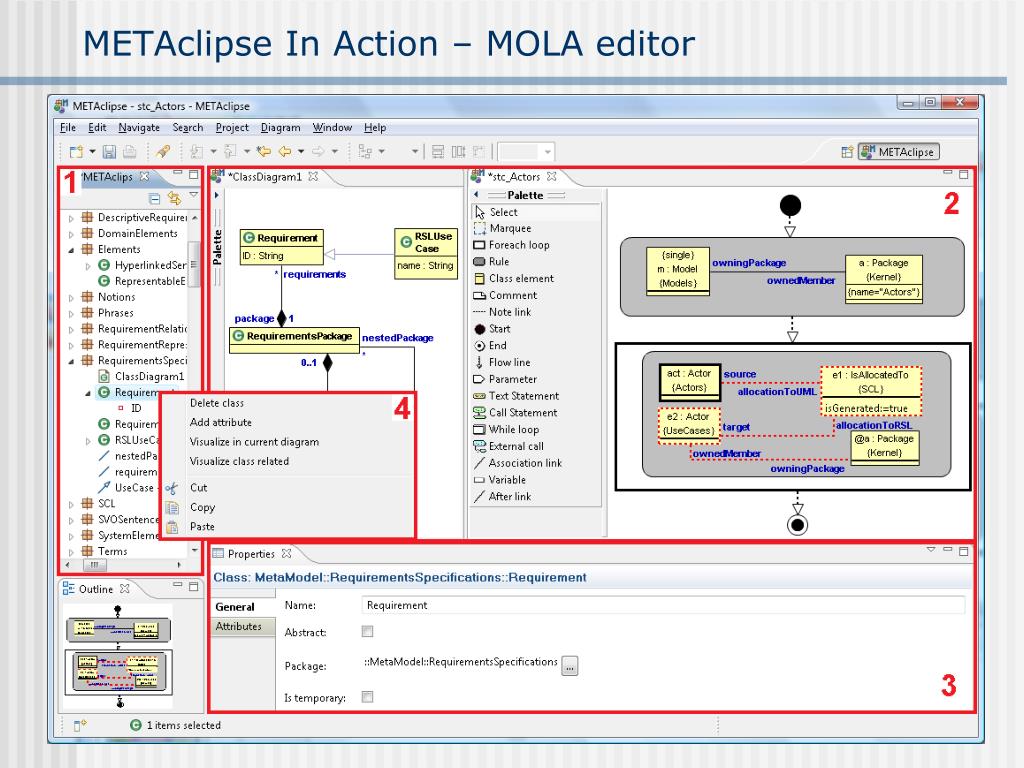Image resolution: width=1024 pixels, height=768 pixels.
Task: Select the Call Statement tool
Action: tap(515, 413)
